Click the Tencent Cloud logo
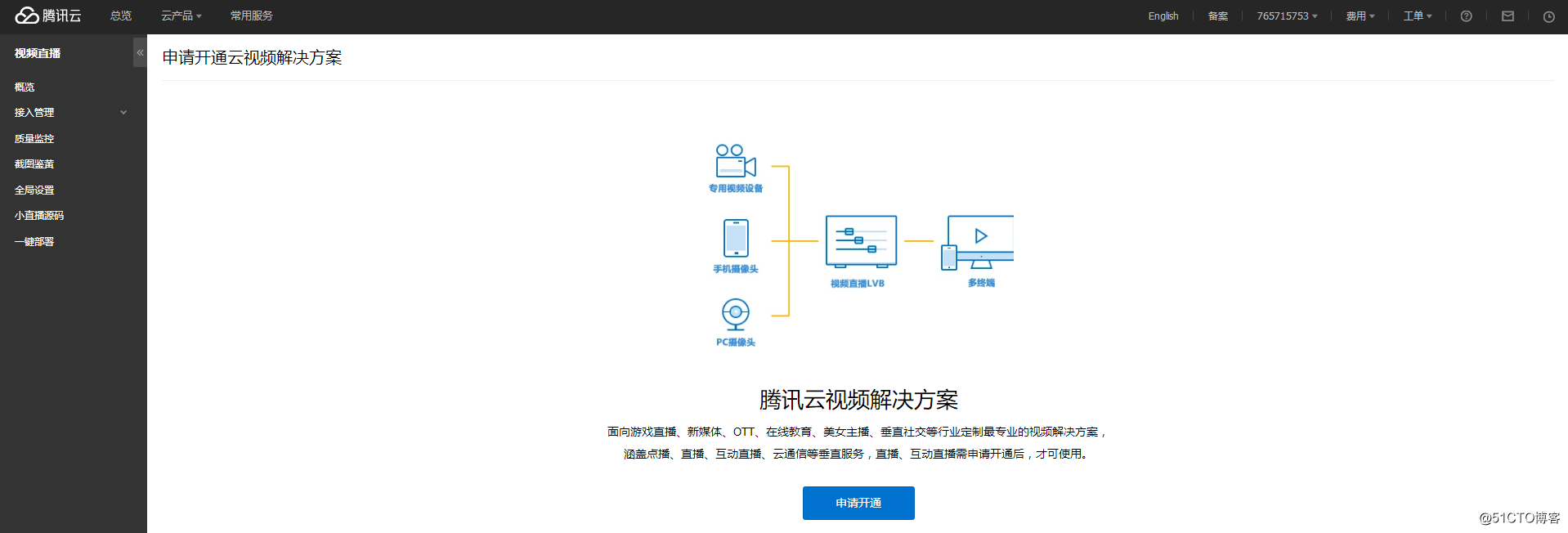Image resolution: width=1568 pixels, height=533 pixels. pos(48,16)
